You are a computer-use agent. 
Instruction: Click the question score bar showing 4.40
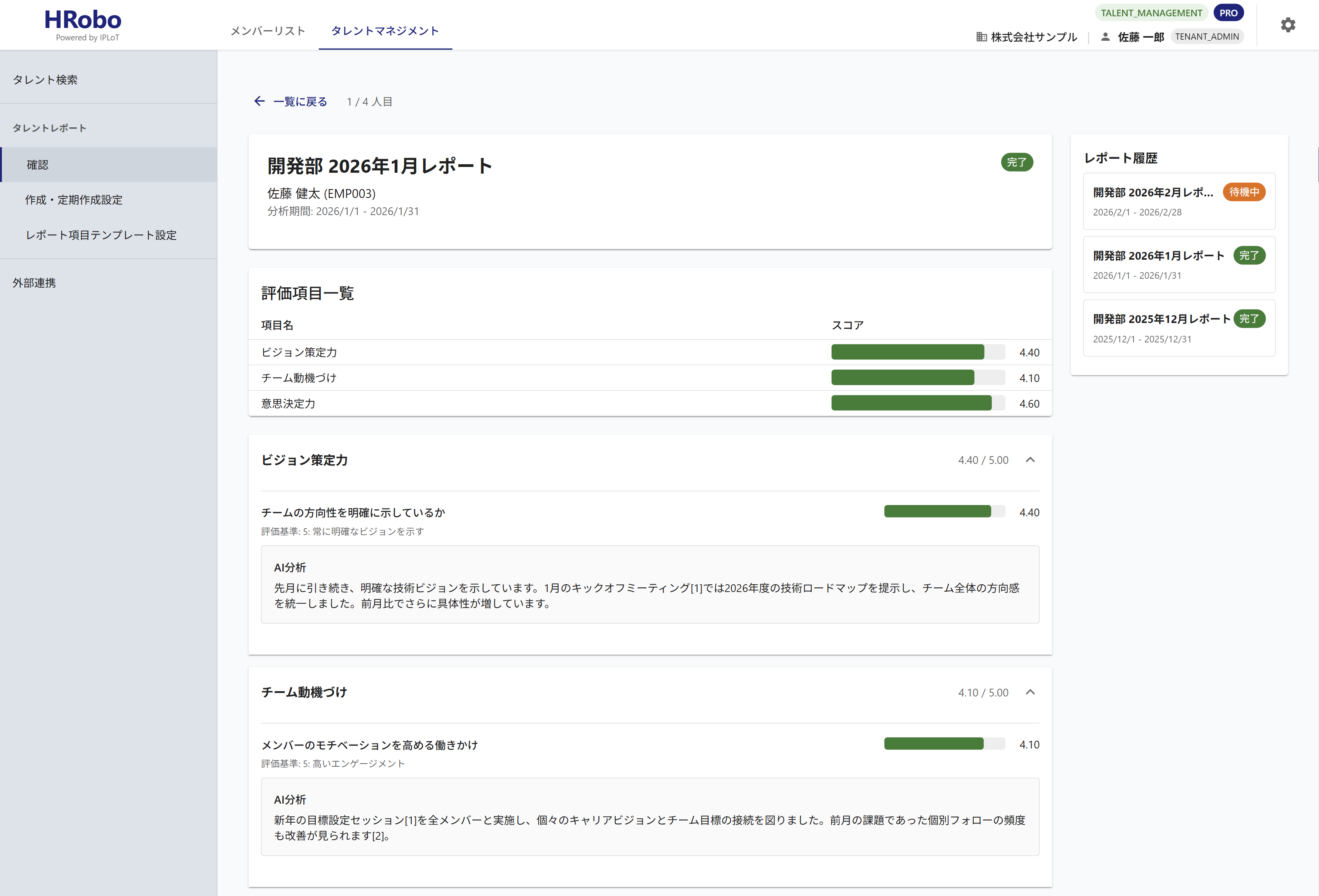pyautogui.click(x=945, y=511)
